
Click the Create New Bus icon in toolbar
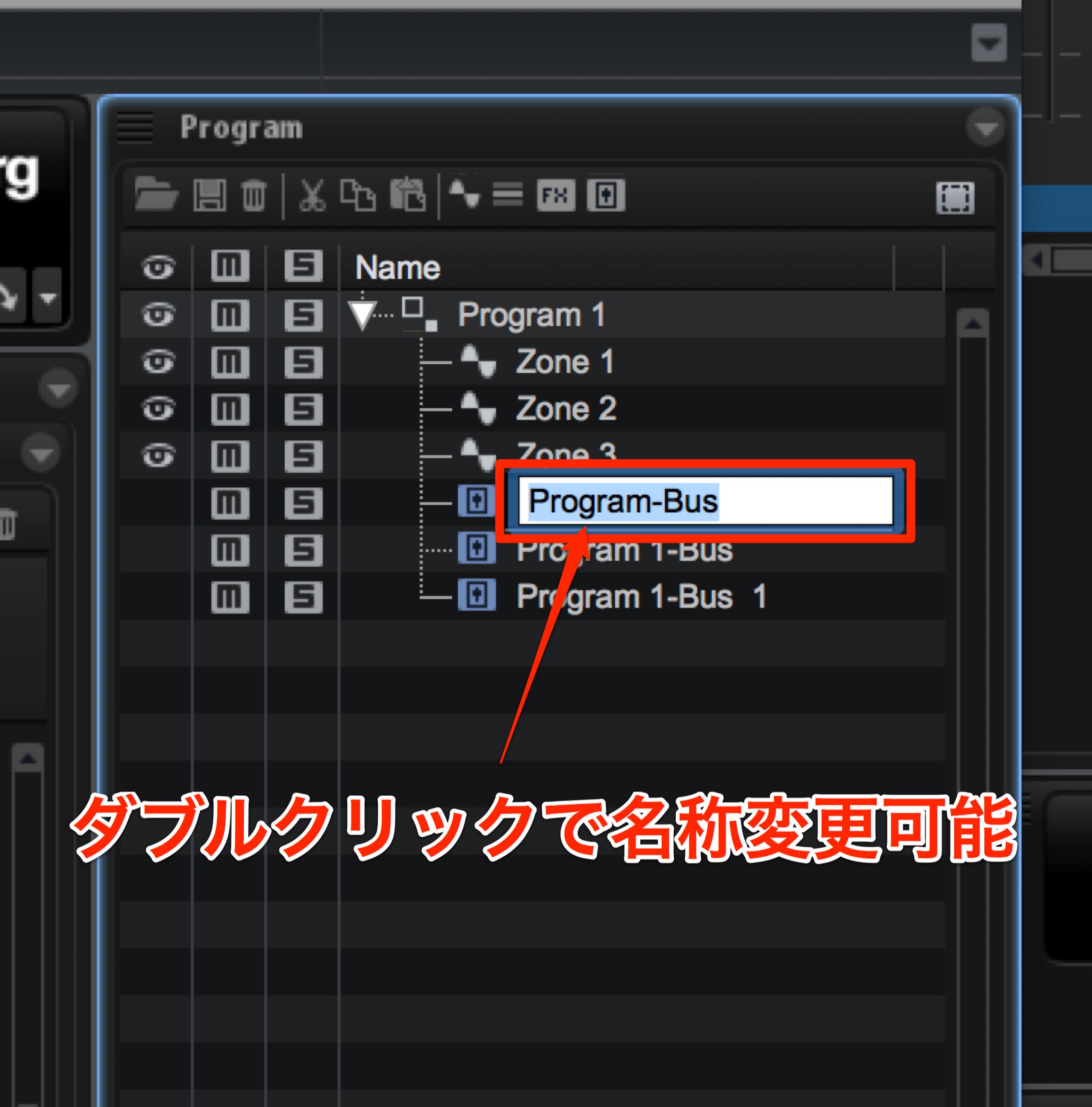[606, 196]
